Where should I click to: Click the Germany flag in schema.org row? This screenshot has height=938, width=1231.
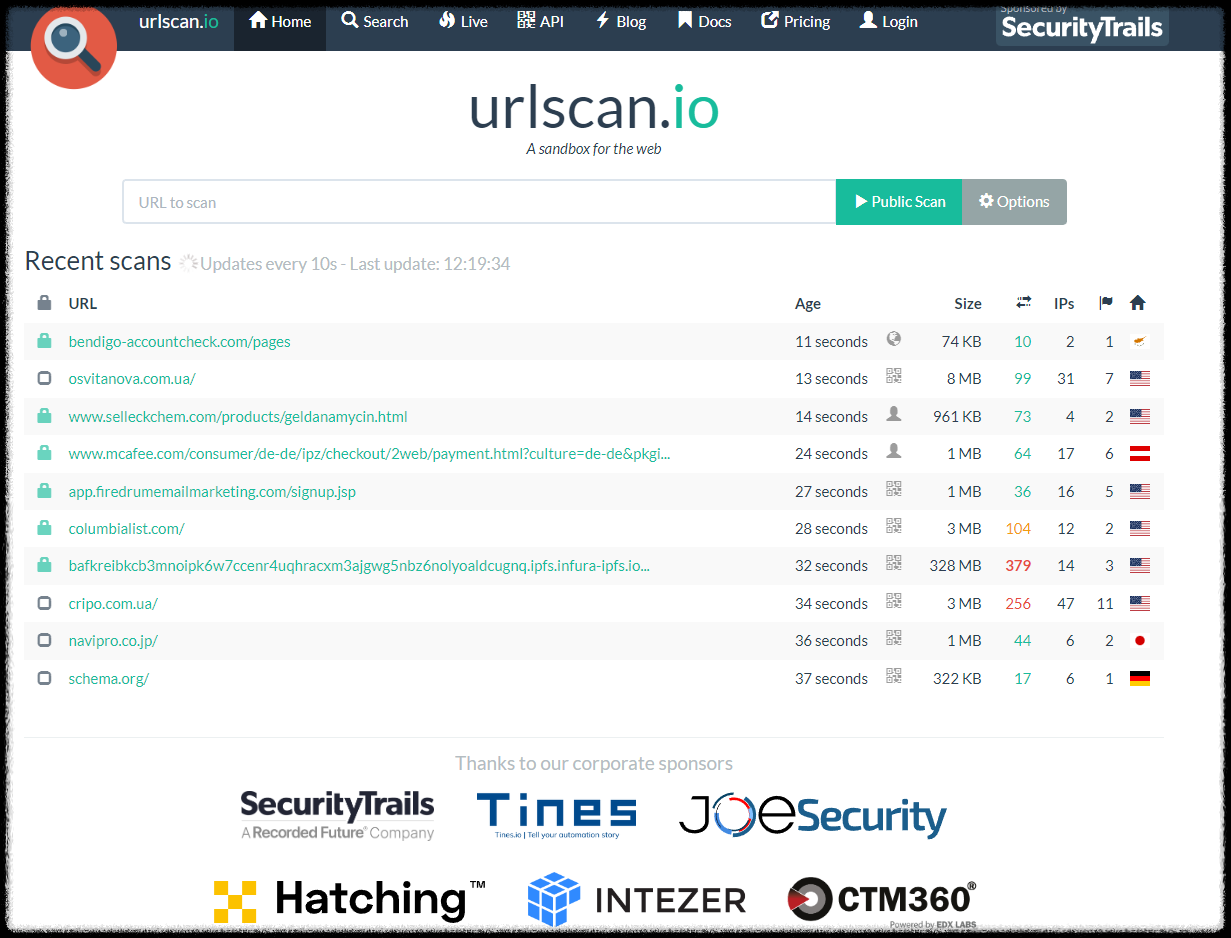point(1139,679)
